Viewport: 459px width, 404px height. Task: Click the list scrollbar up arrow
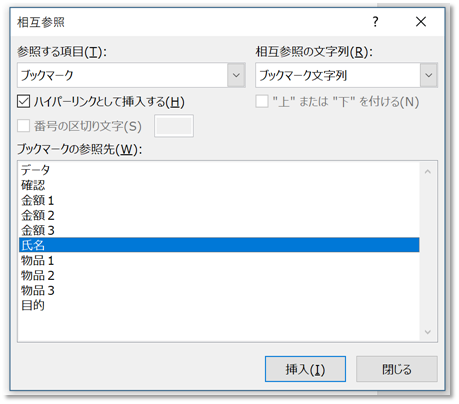(428, 172)
